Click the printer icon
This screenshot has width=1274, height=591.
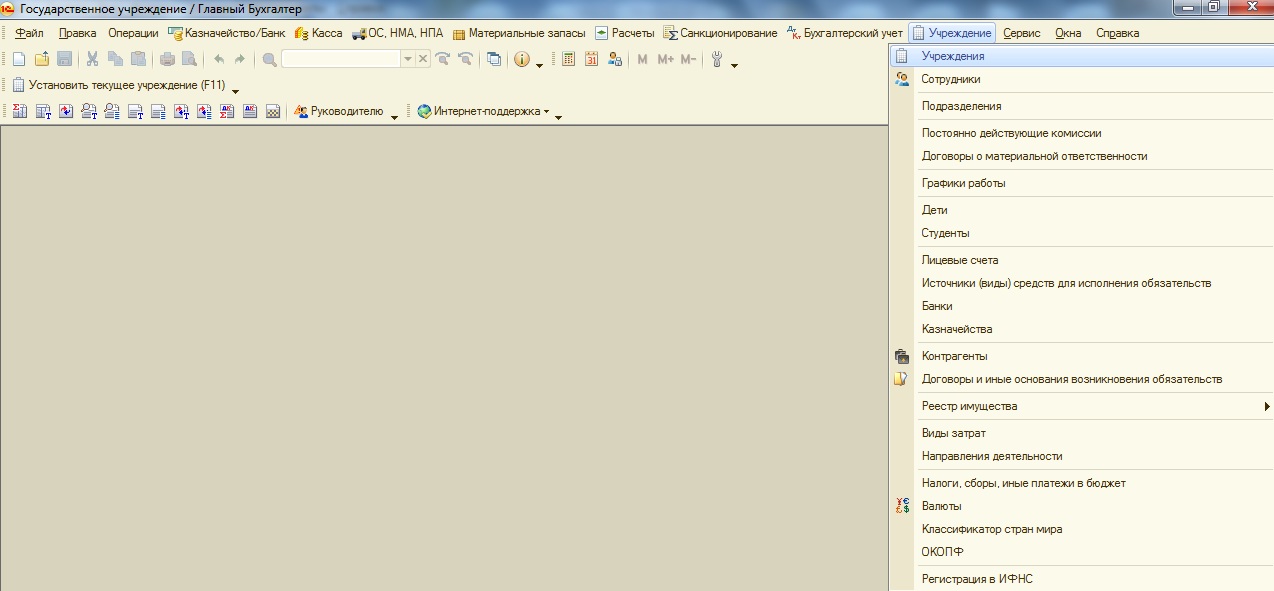point(167,59)
